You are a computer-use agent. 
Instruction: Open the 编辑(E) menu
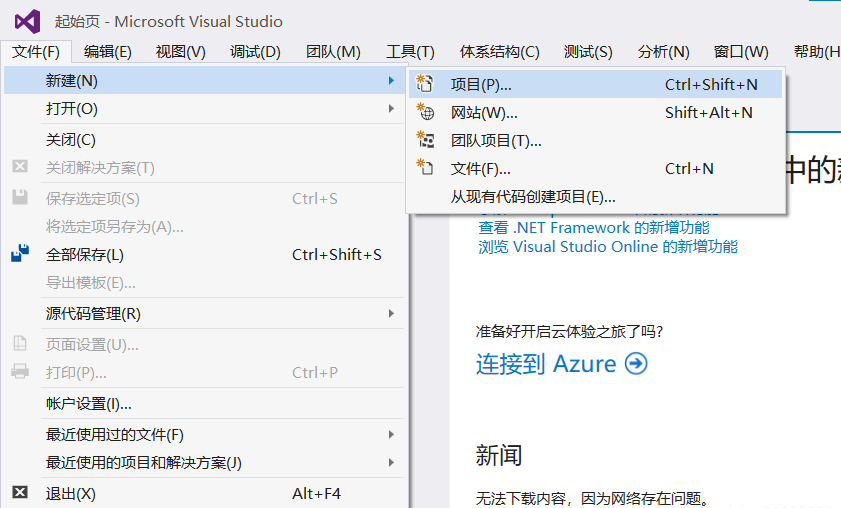pyautogui.click(x=108, y=52)
